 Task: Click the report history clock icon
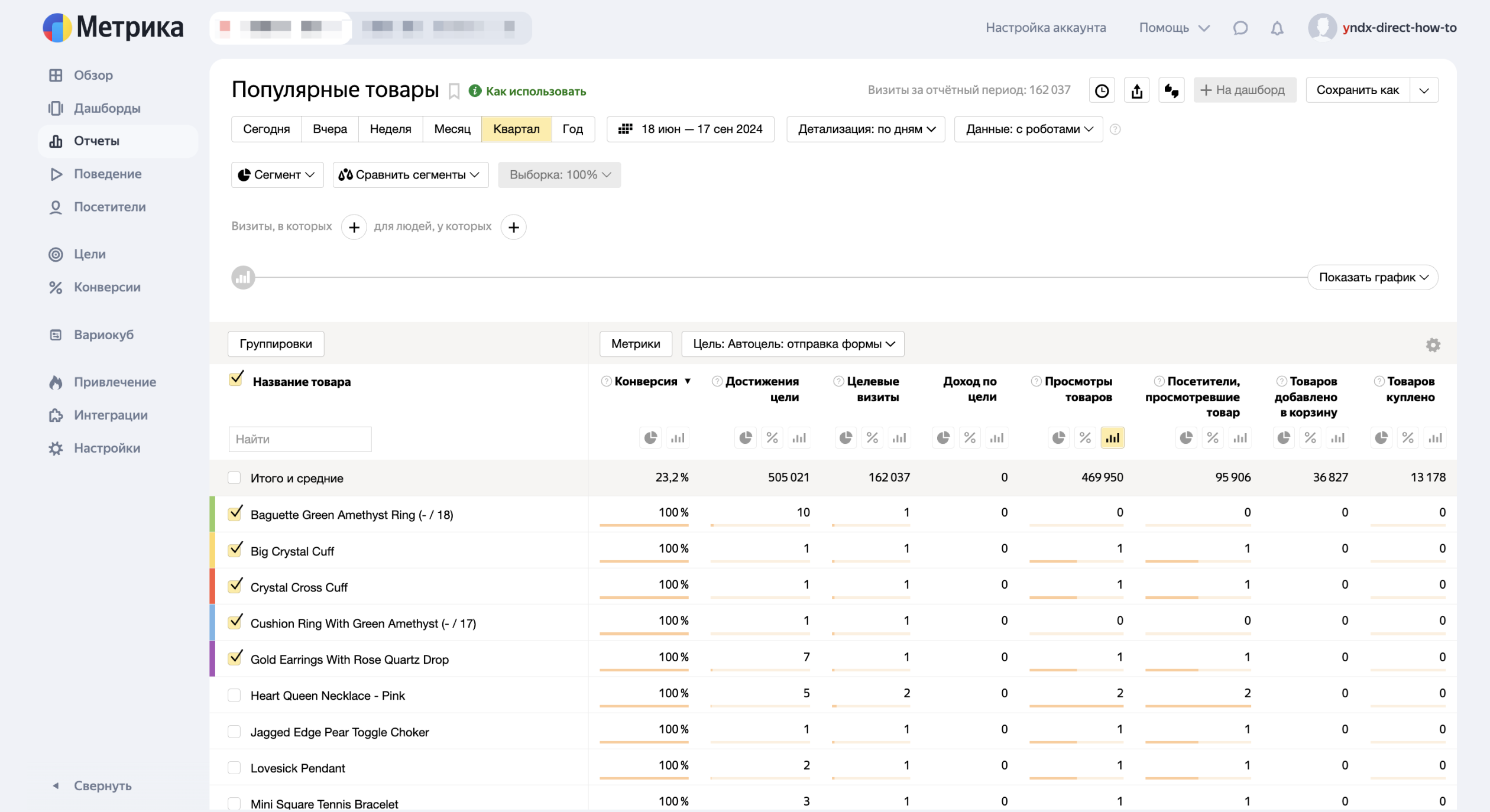click(1102, 90)
